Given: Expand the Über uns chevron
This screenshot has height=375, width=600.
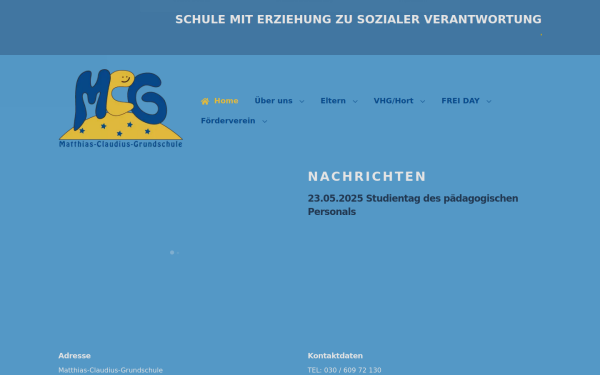Looking at the screenshot, I should click(302, 101).
